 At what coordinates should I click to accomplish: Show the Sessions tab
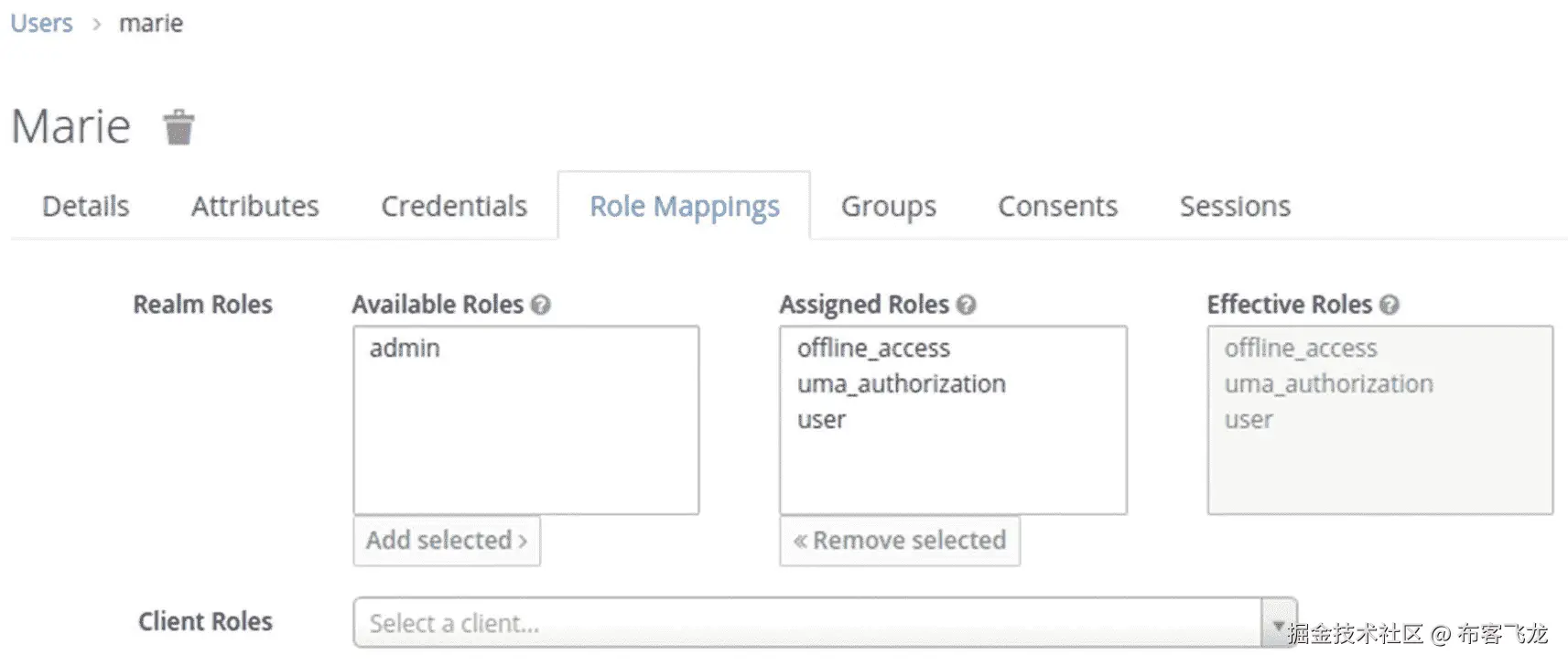pos(1235,206)
